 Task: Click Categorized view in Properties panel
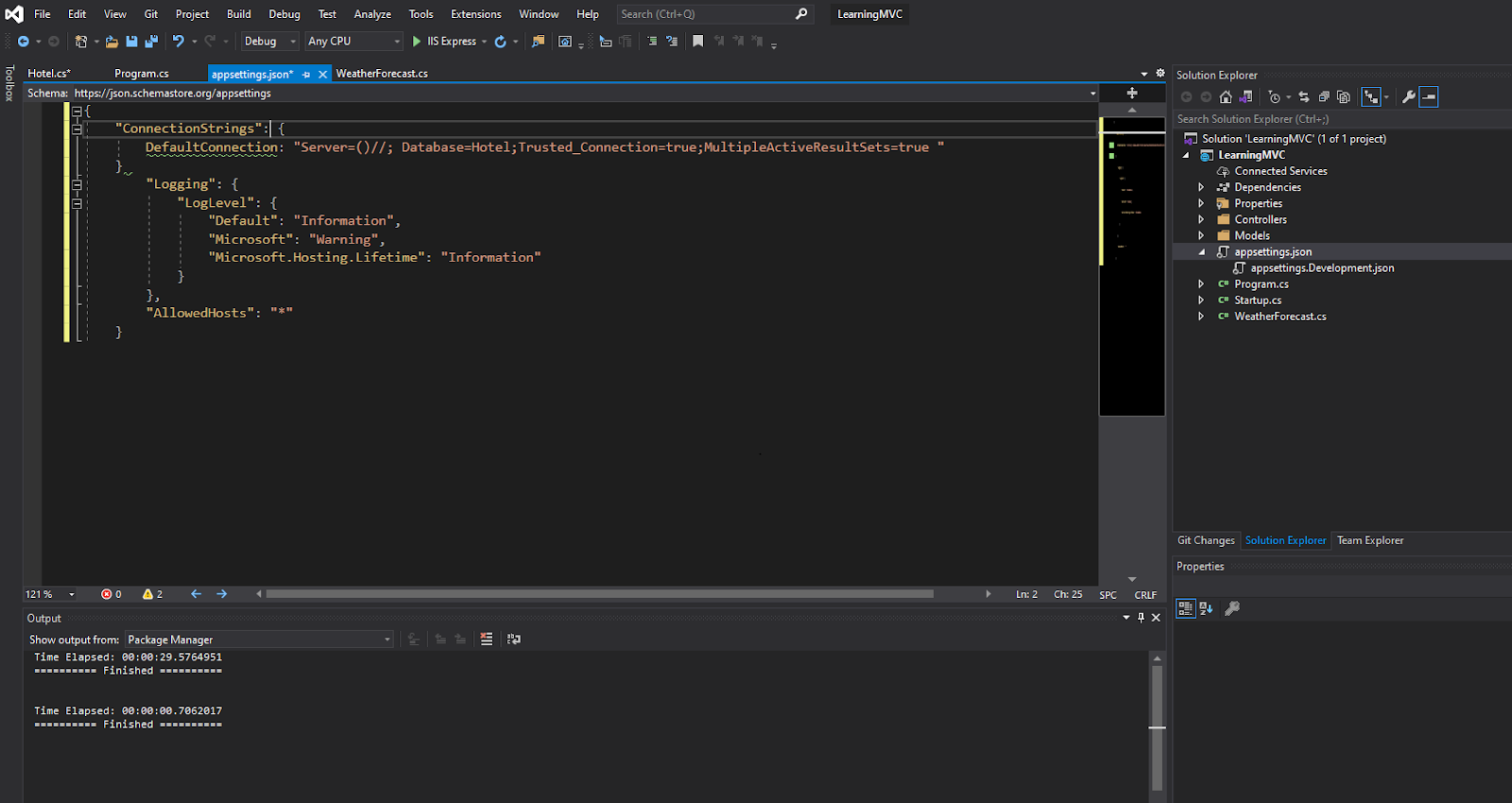(1185, 608)
